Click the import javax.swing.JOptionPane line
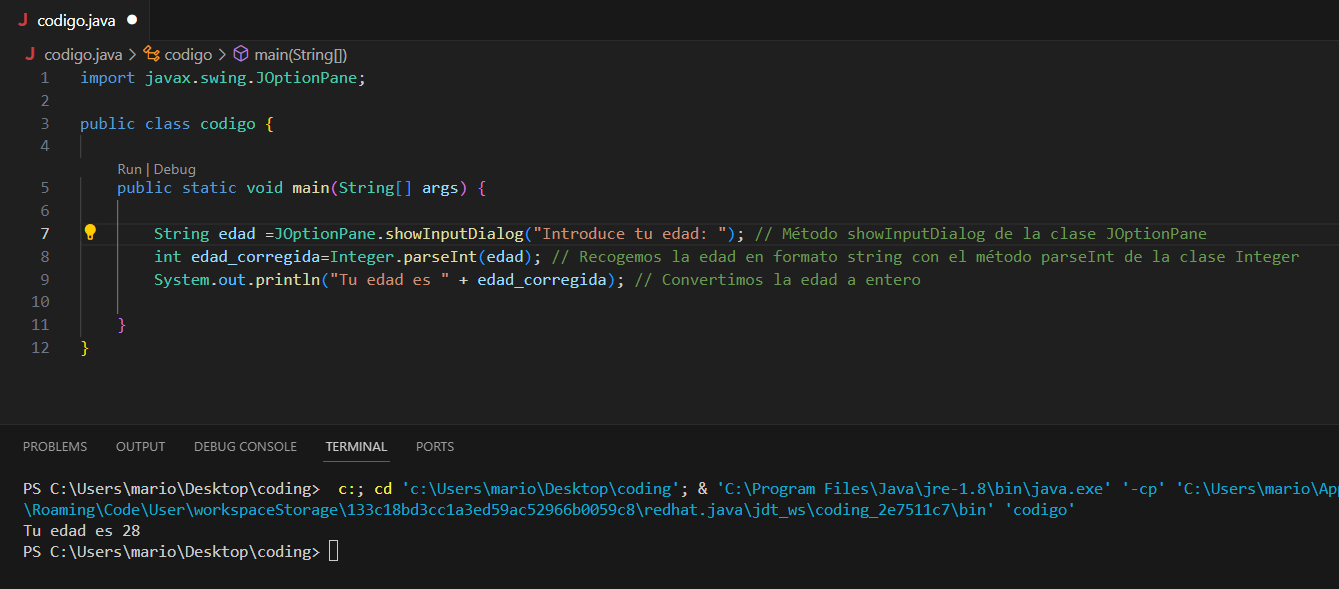This screenshot has width=1339, height=589. pyautogui.click(x=223, y=78)
